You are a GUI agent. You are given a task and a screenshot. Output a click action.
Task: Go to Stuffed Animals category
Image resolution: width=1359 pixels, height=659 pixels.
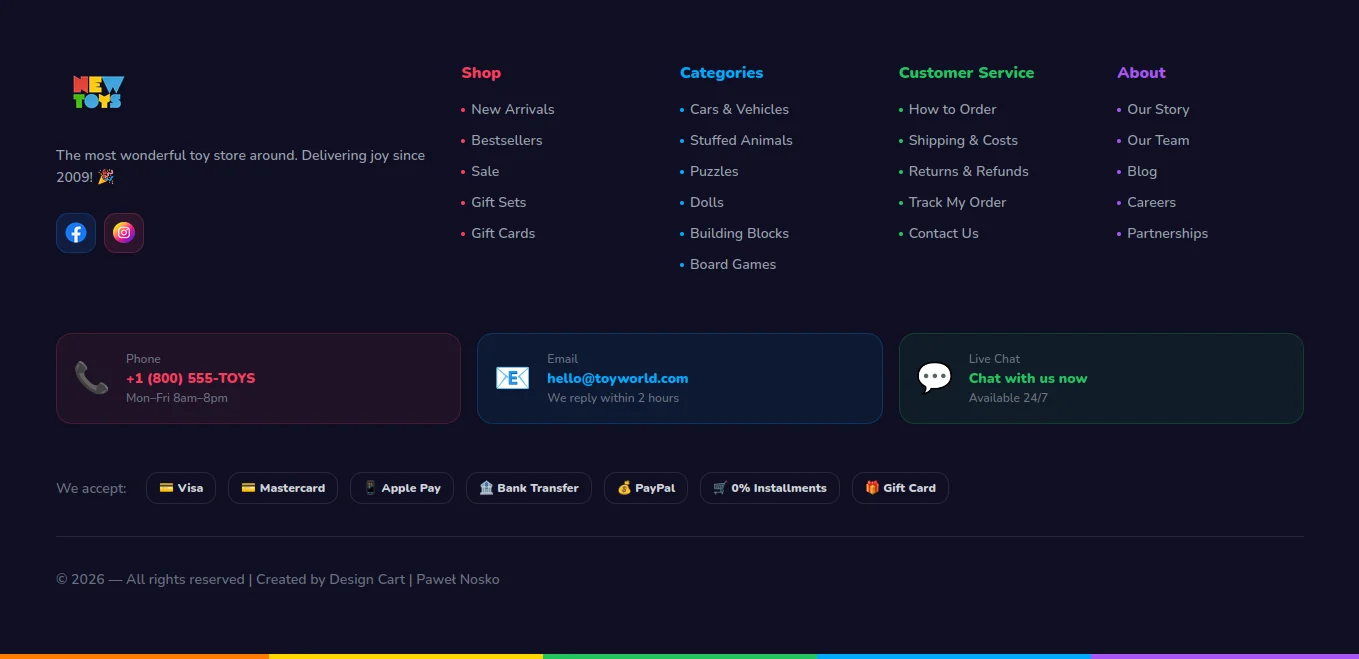pyautogui.click(x=741, y=140)
